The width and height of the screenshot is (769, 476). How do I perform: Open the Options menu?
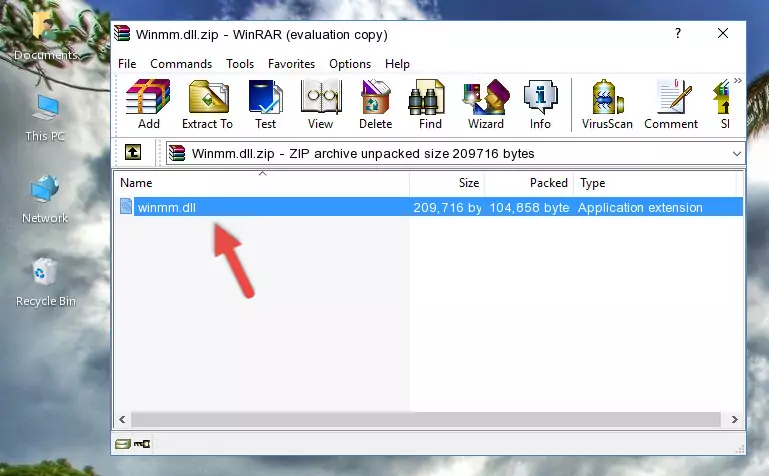pyautogui.click(x=350, y=64)
